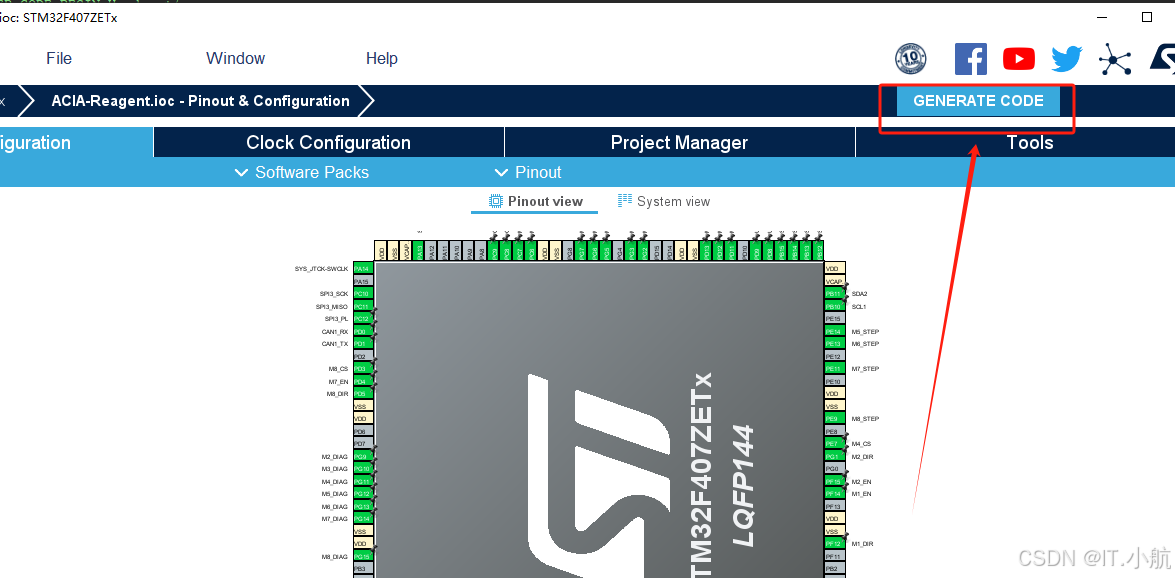Select pin PE13 on the chip
The image size is (1175, 578).
coord(835,343)
